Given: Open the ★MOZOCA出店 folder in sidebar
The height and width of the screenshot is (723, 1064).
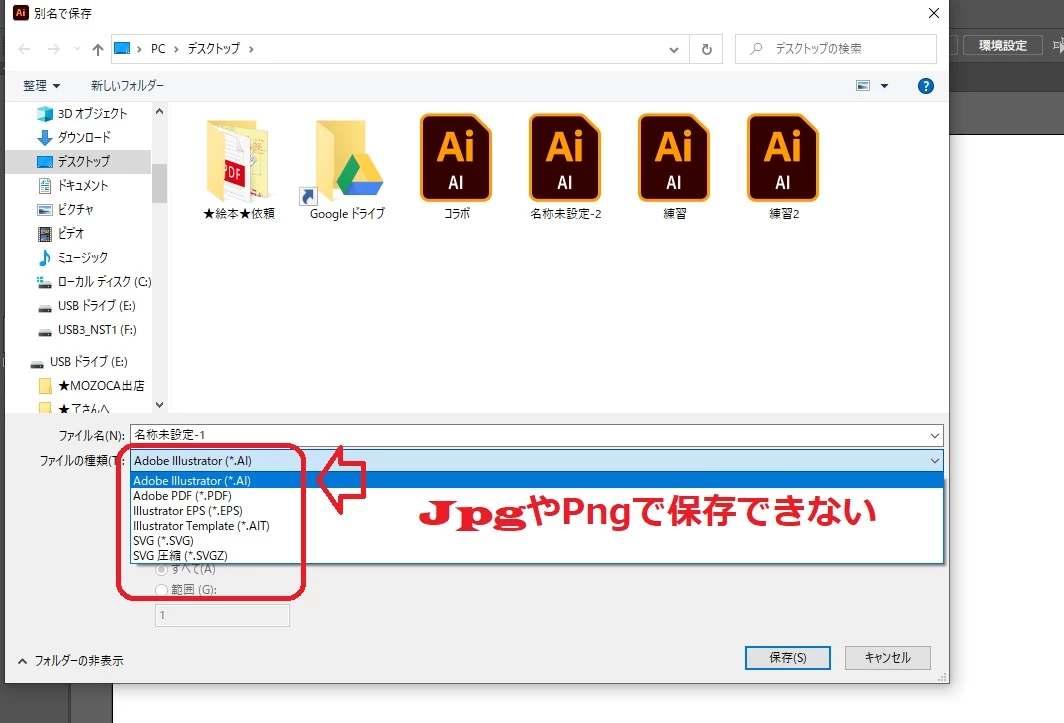Looking at the screenshot, I should 92,386.
